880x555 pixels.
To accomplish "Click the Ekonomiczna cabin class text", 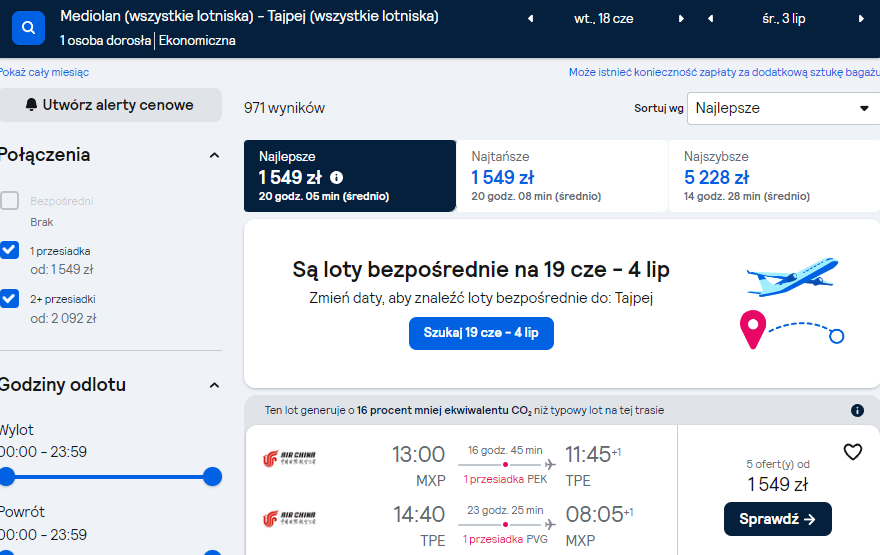I will (197, 41).
